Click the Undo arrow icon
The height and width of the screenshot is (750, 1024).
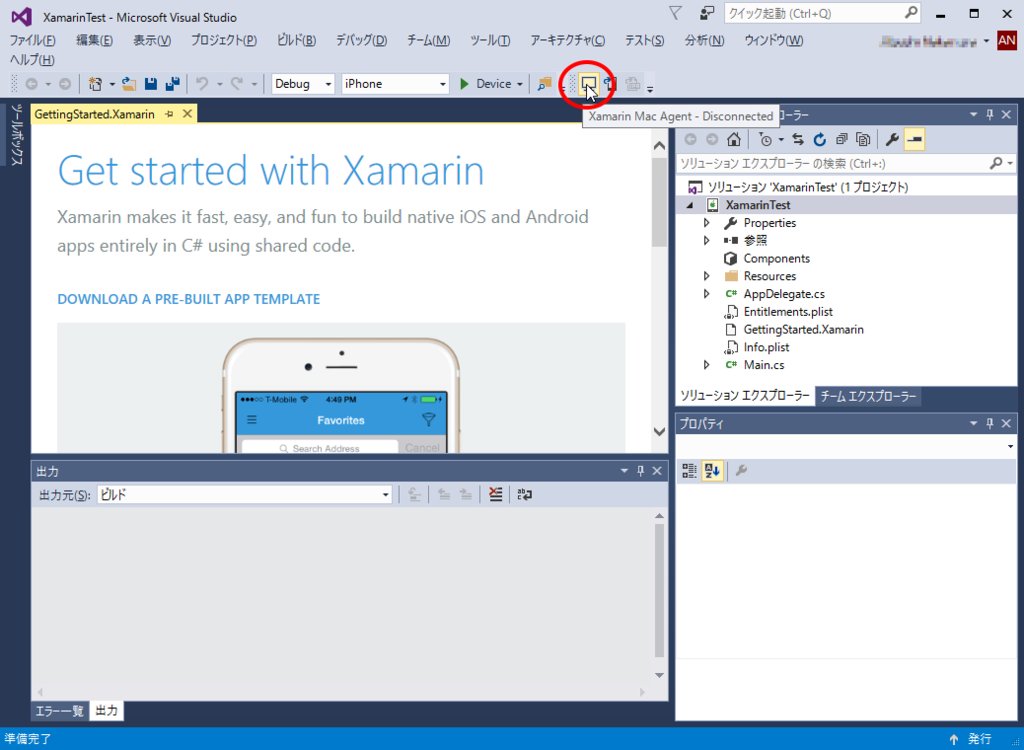pyautogui.click(x=202, y=84)
